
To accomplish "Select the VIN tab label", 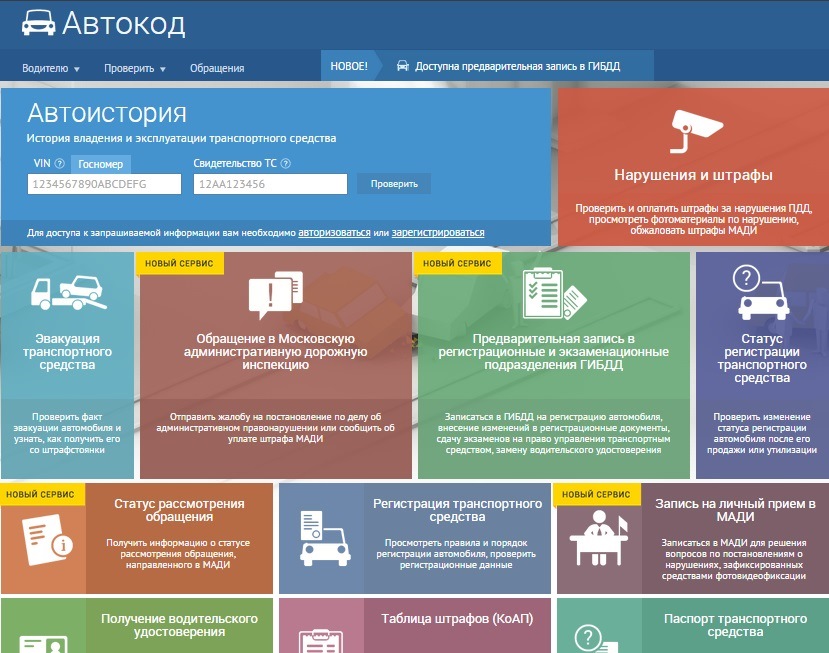I will coord(42,163).
